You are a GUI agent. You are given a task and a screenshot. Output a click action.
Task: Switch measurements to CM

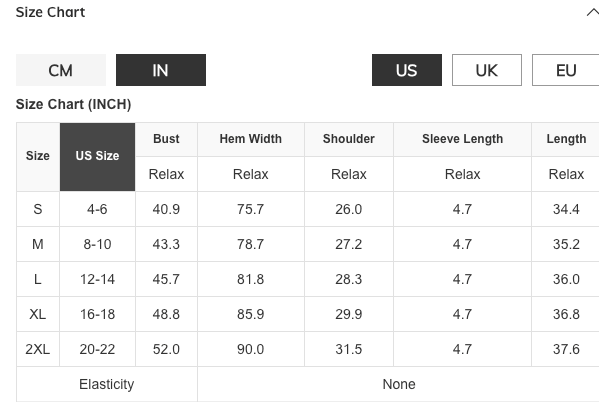point(61,70)
